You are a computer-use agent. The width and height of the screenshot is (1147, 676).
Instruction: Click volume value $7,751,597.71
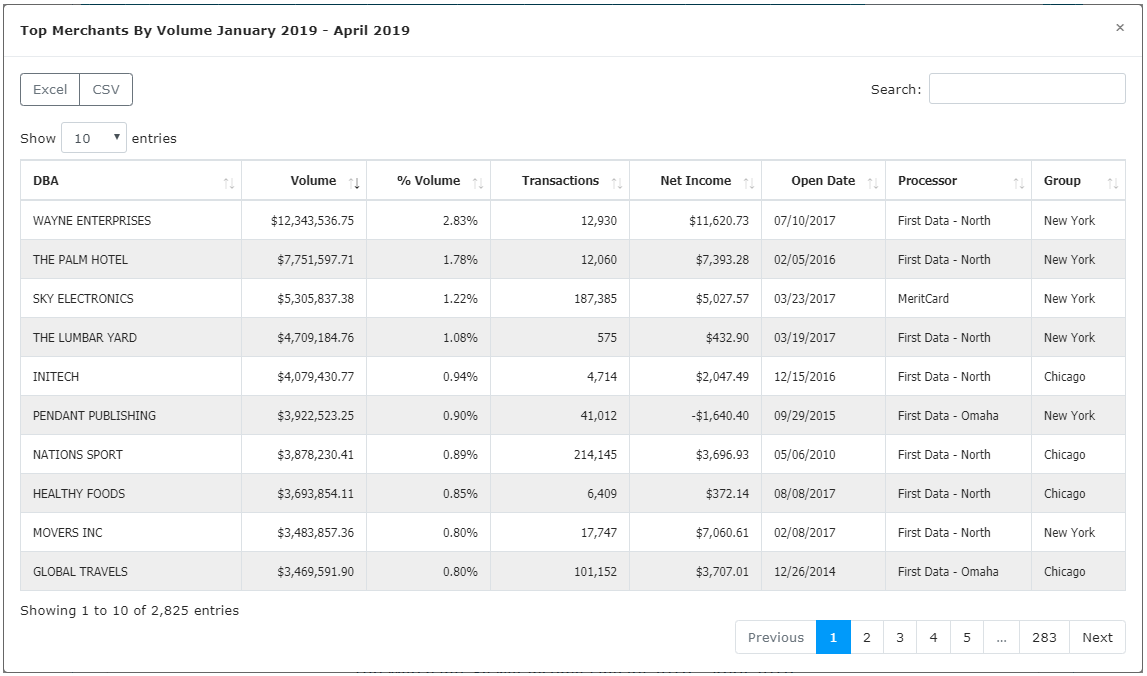315,260
